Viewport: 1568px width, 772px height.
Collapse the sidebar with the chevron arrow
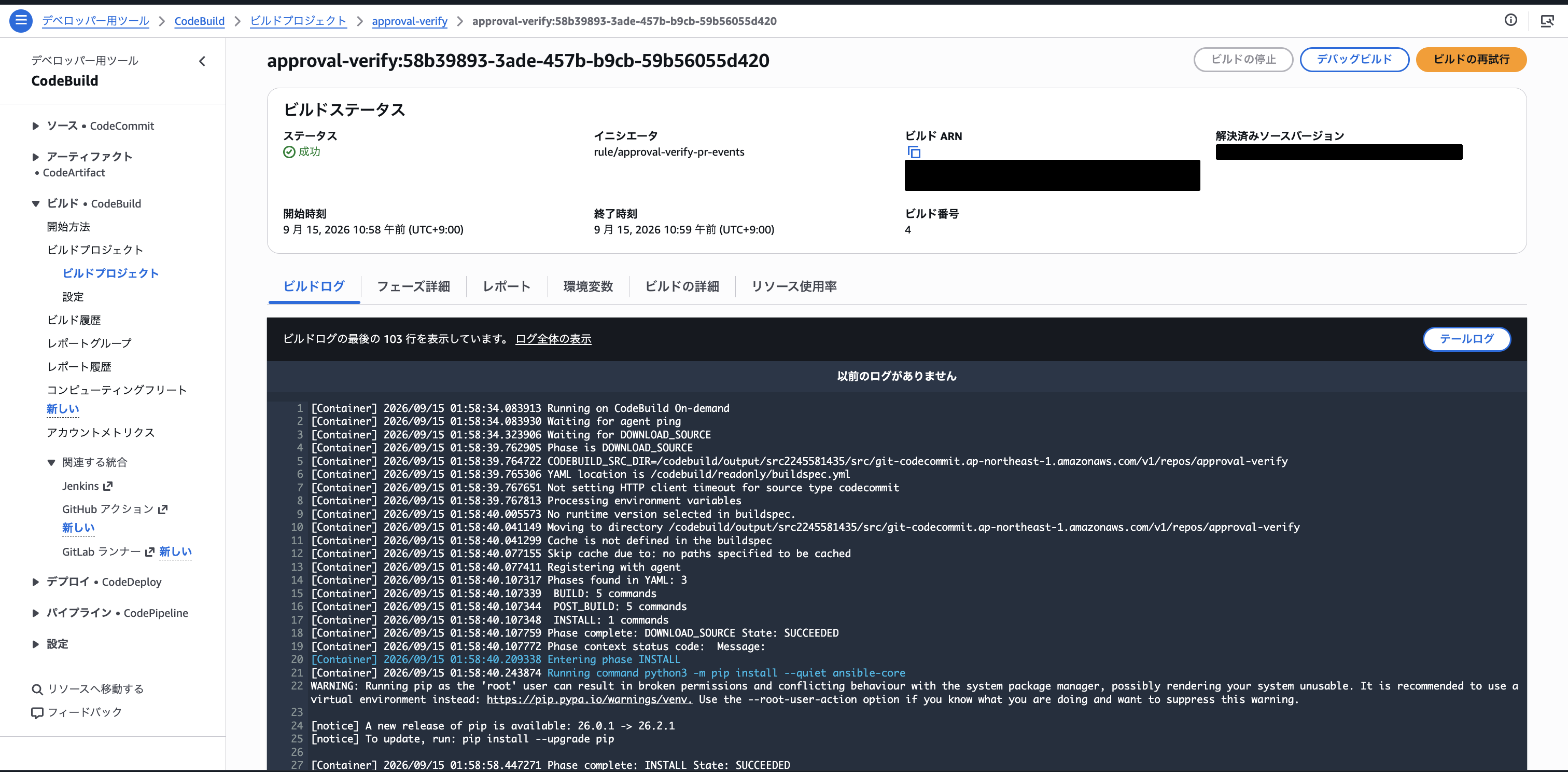click(202, 61)
